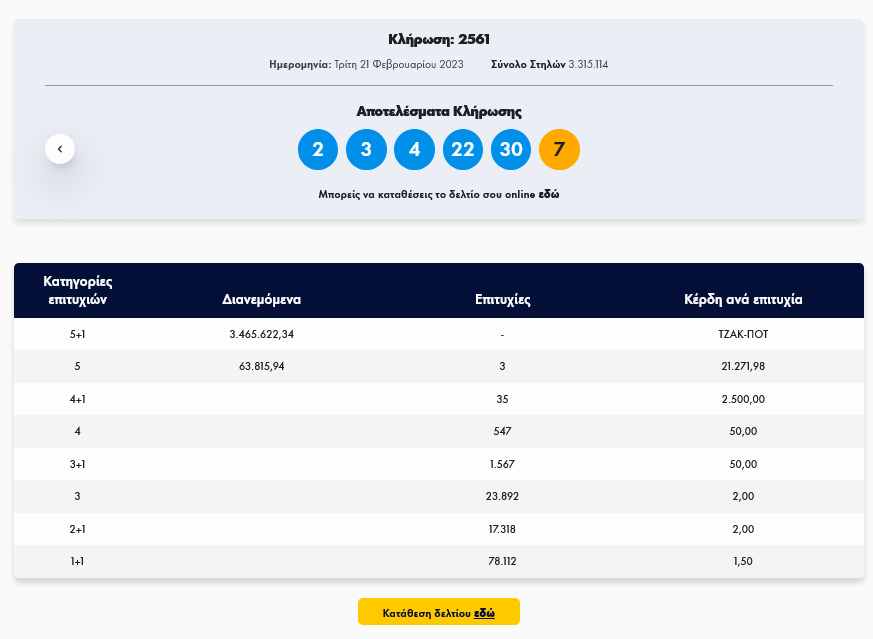Open the 'εδώ' link for online submission
This screenshot has height=639, width=873.
pyautogui.click(x=549, y=194)
